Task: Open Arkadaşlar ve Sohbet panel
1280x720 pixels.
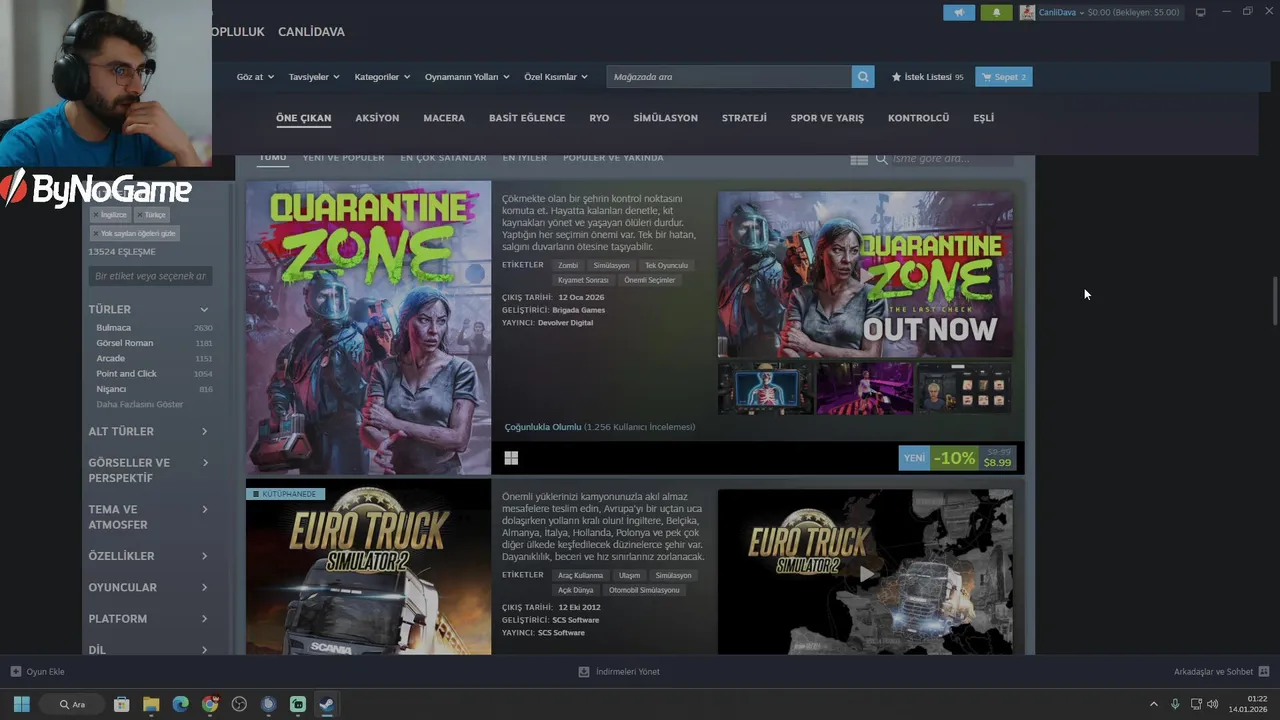Action: pos(1221,672)
